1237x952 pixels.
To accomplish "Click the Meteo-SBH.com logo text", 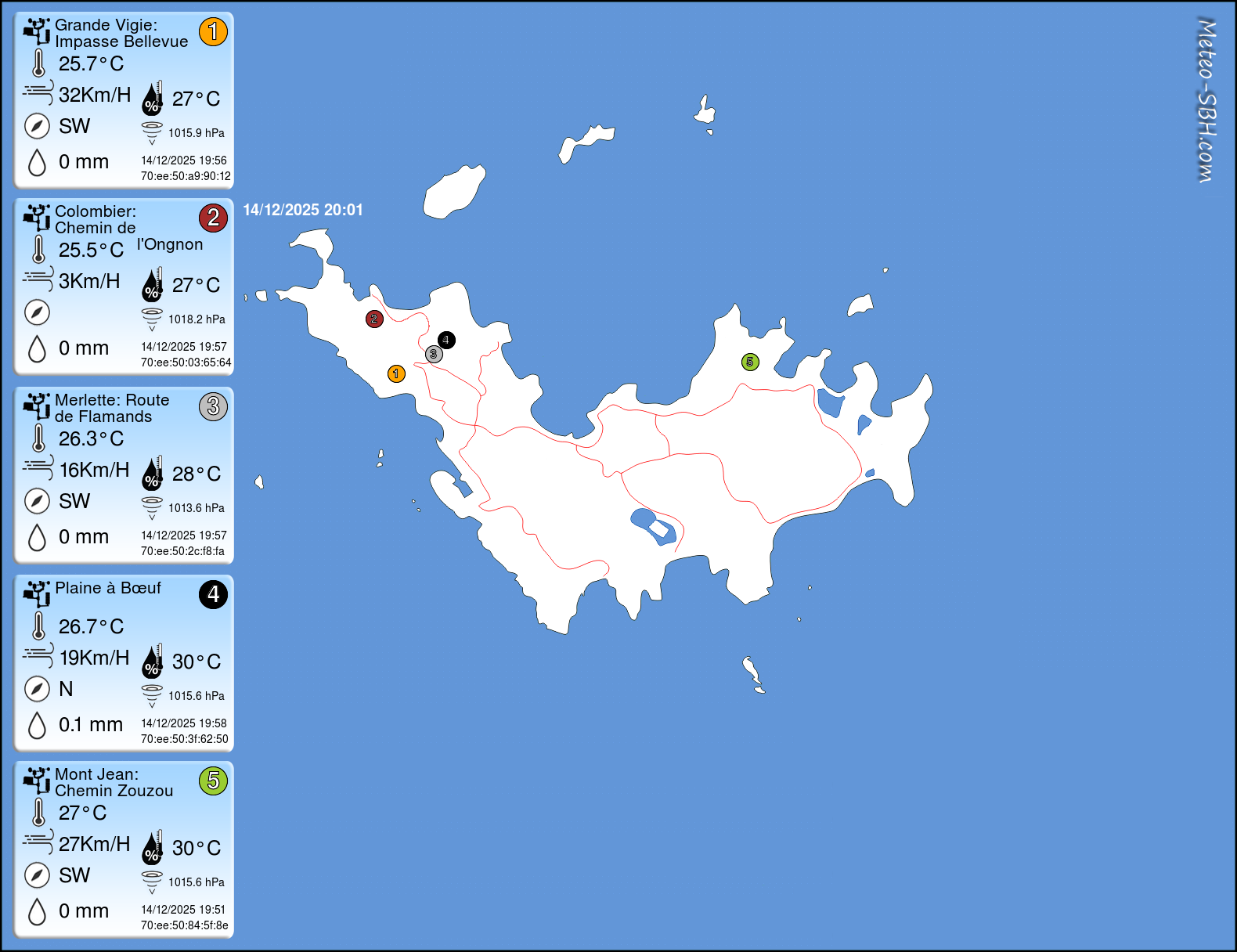I will point(1206,100).
